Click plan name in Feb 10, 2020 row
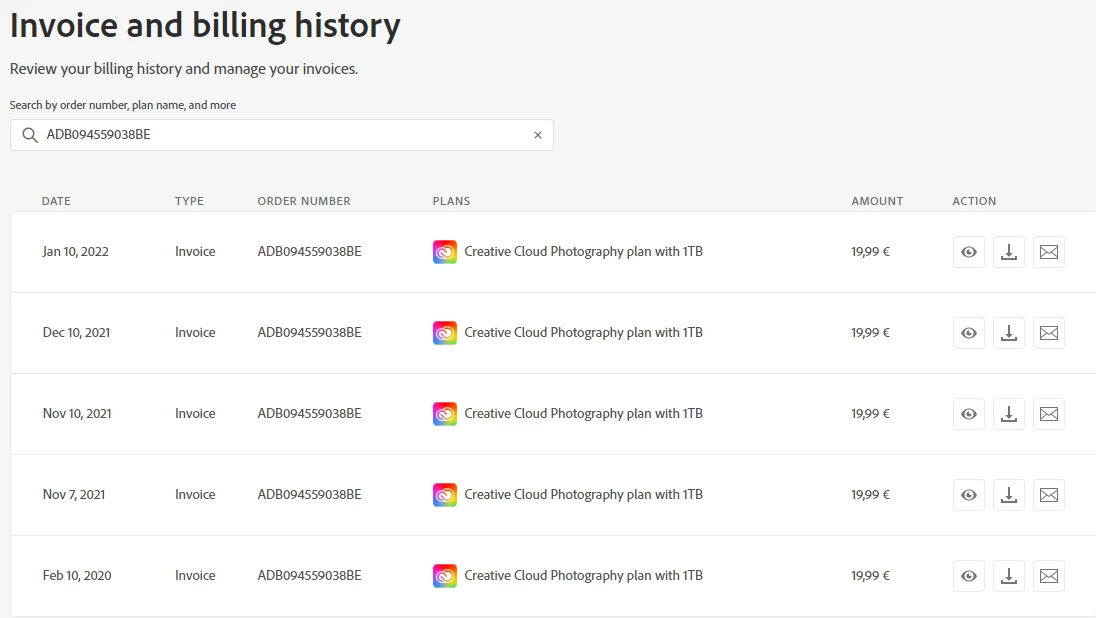 (x=584, y=576)
